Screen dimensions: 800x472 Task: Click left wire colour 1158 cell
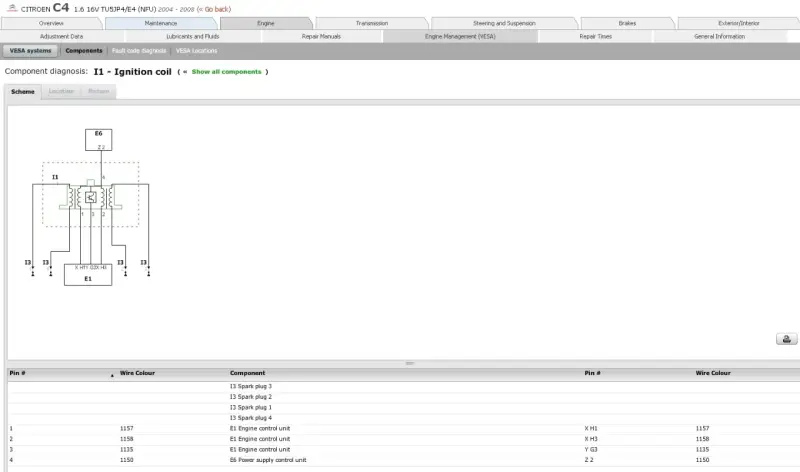127,439
